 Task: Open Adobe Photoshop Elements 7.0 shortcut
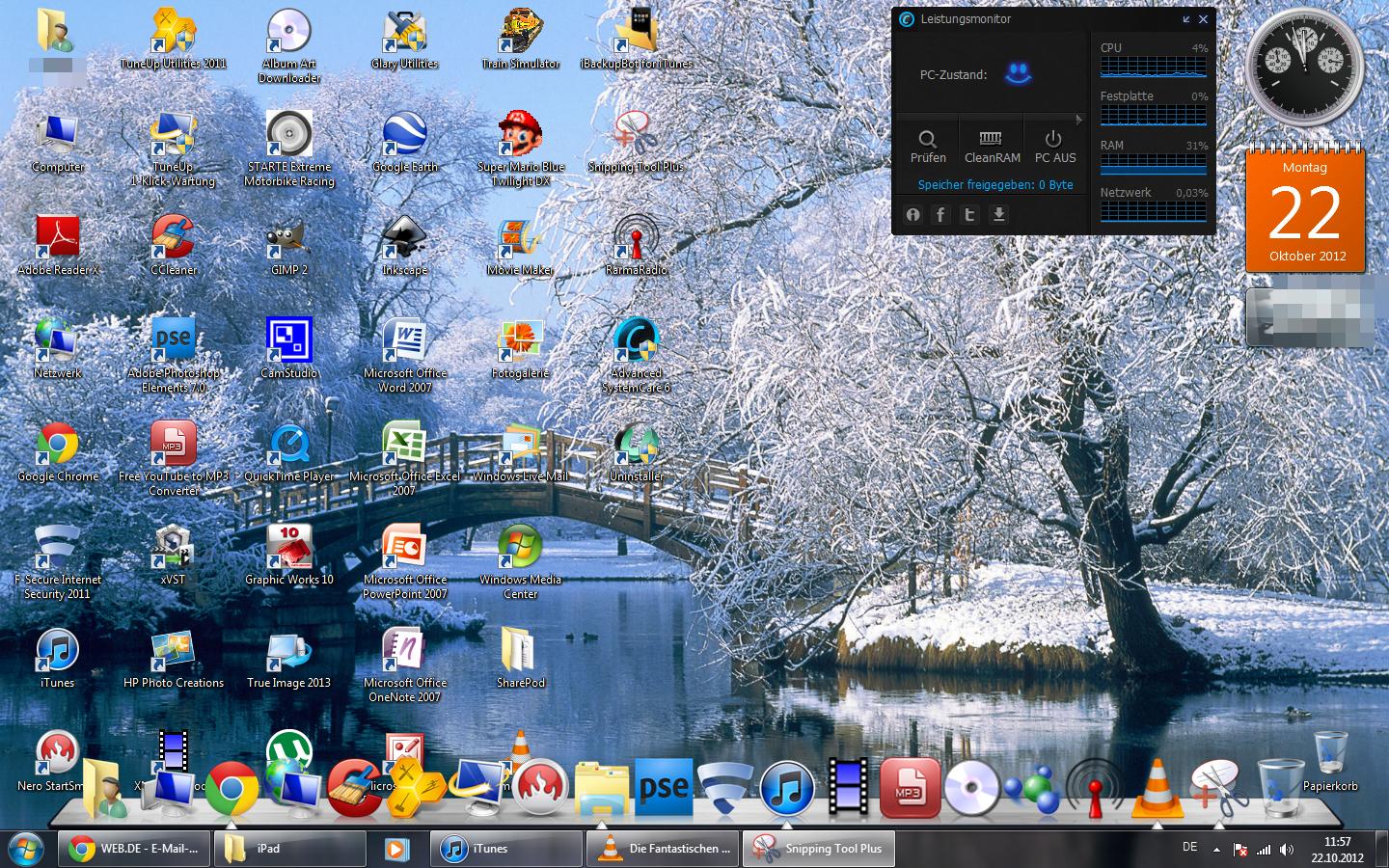(x=174, y=355)
